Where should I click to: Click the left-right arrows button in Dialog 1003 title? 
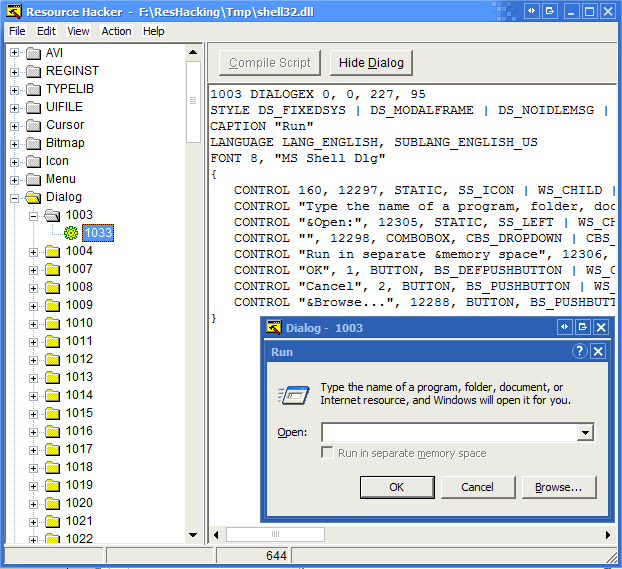[x=564, y=327]
